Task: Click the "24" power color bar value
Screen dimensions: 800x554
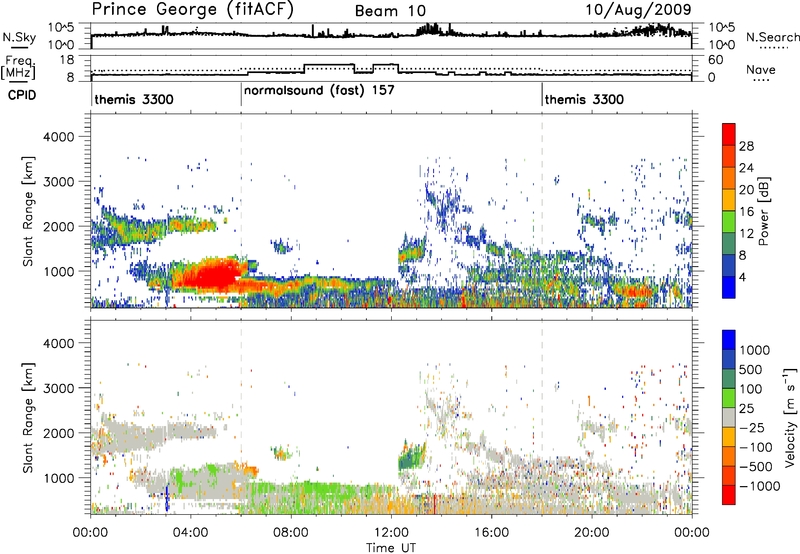Action: pyautogui.click(x=746, y=168)
